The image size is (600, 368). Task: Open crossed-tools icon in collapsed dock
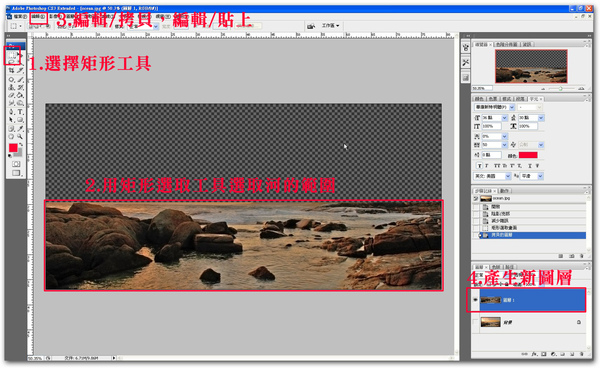pos(466,62)
